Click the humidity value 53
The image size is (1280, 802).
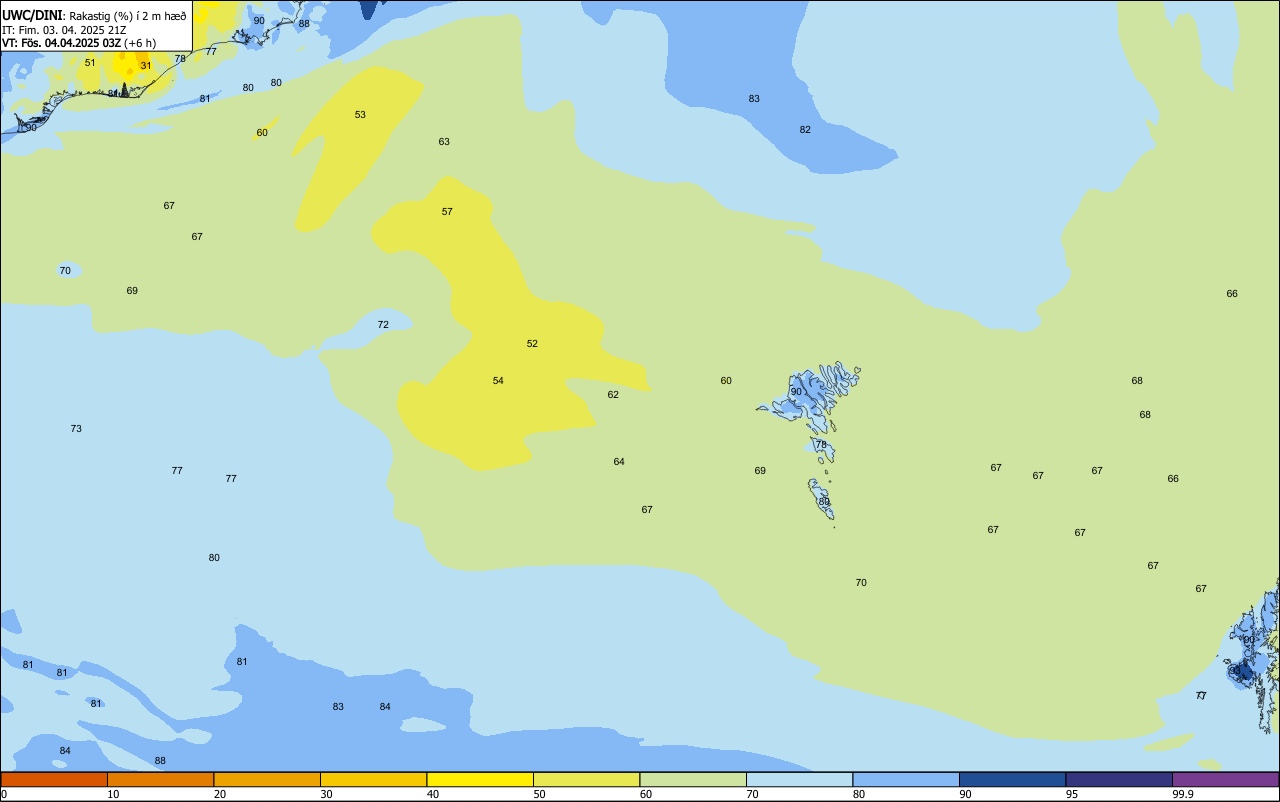pos(360,115)
